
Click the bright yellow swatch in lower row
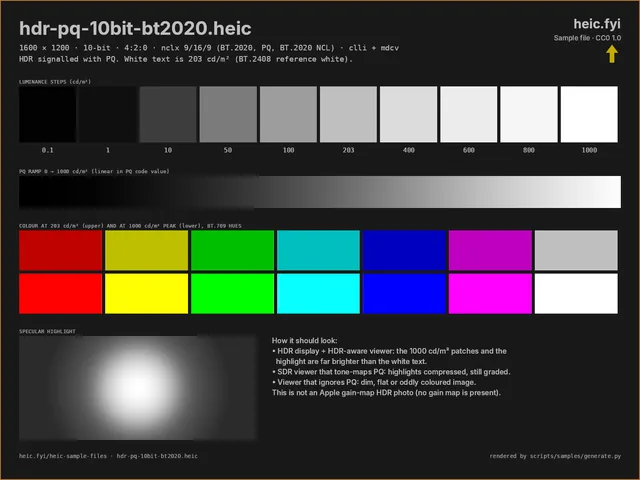click(147, 293)
